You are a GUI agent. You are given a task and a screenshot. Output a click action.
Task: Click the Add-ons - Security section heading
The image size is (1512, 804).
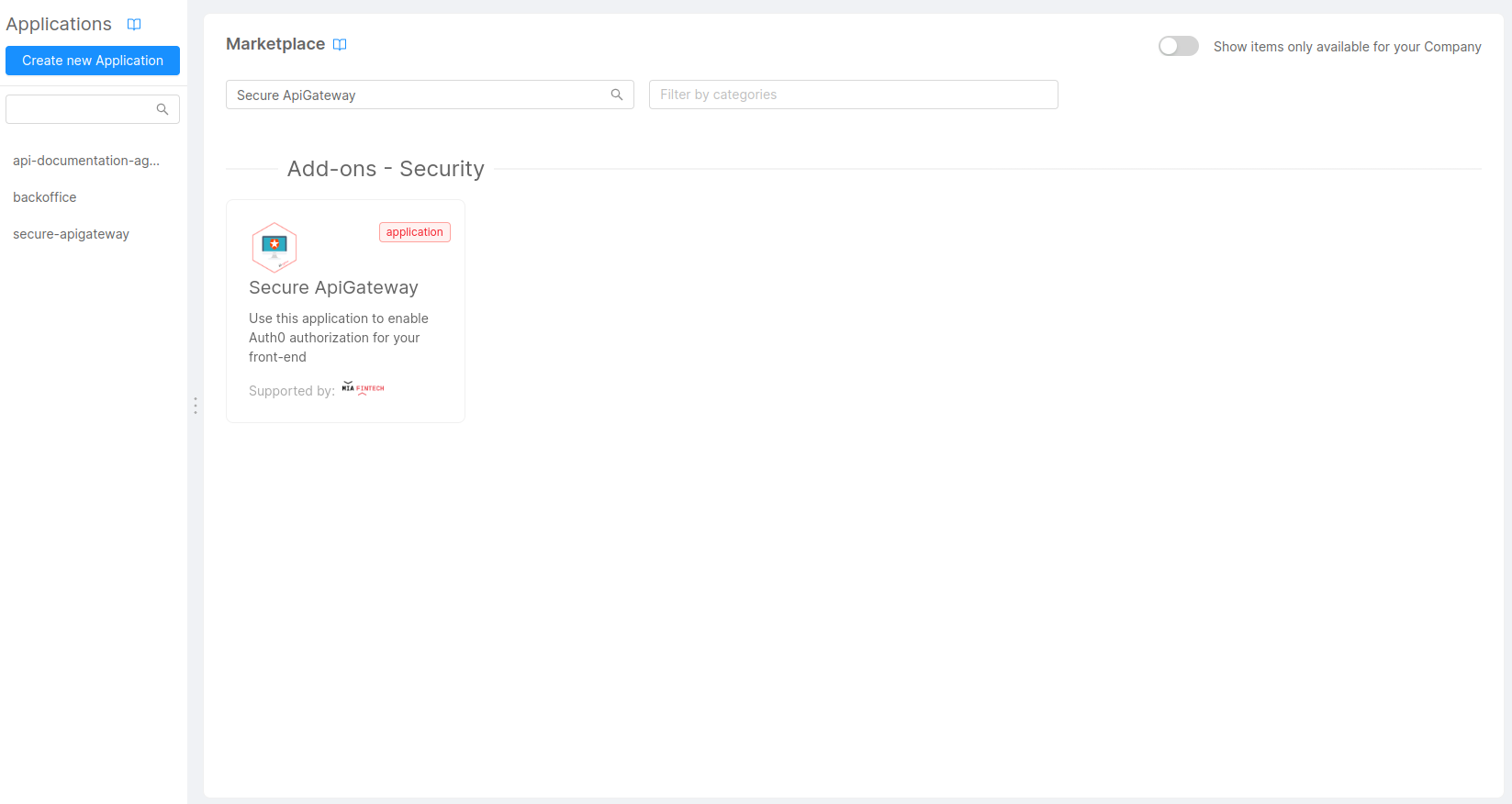tap(386, 169)
